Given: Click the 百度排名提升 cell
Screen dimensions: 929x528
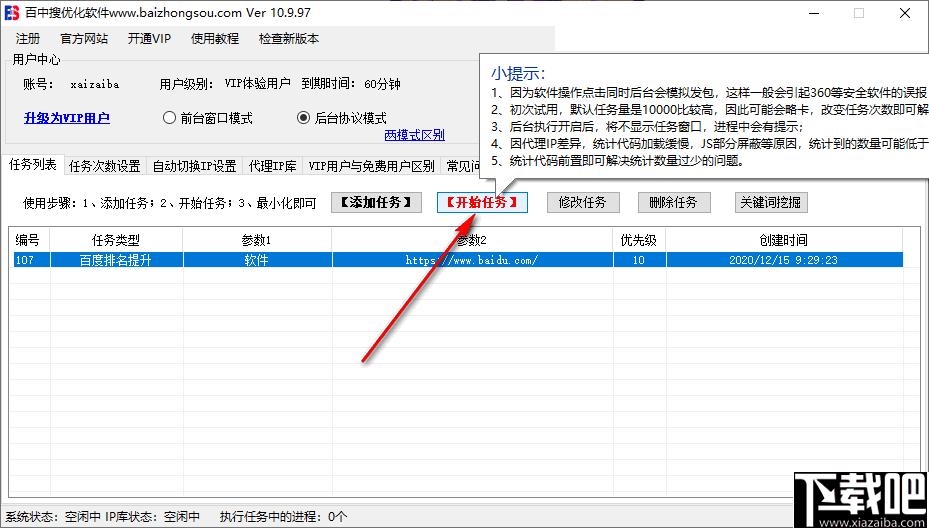Looking at the screenshot, I should tap(116, 260).
